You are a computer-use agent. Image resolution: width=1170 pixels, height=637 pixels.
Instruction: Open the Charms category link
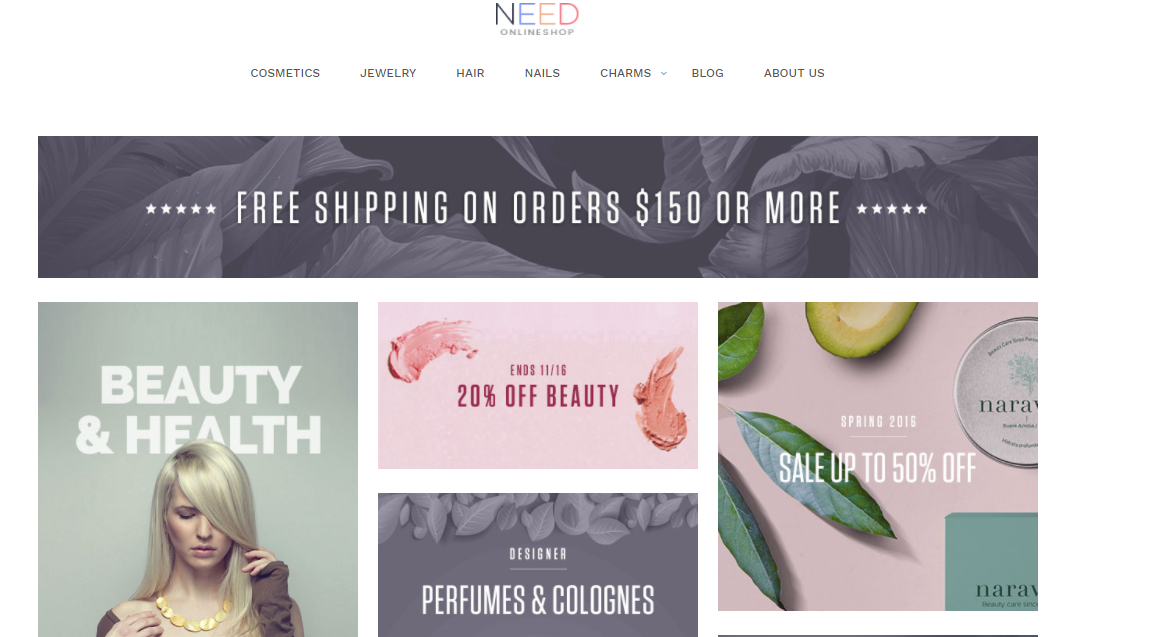[x=625, y=73]
